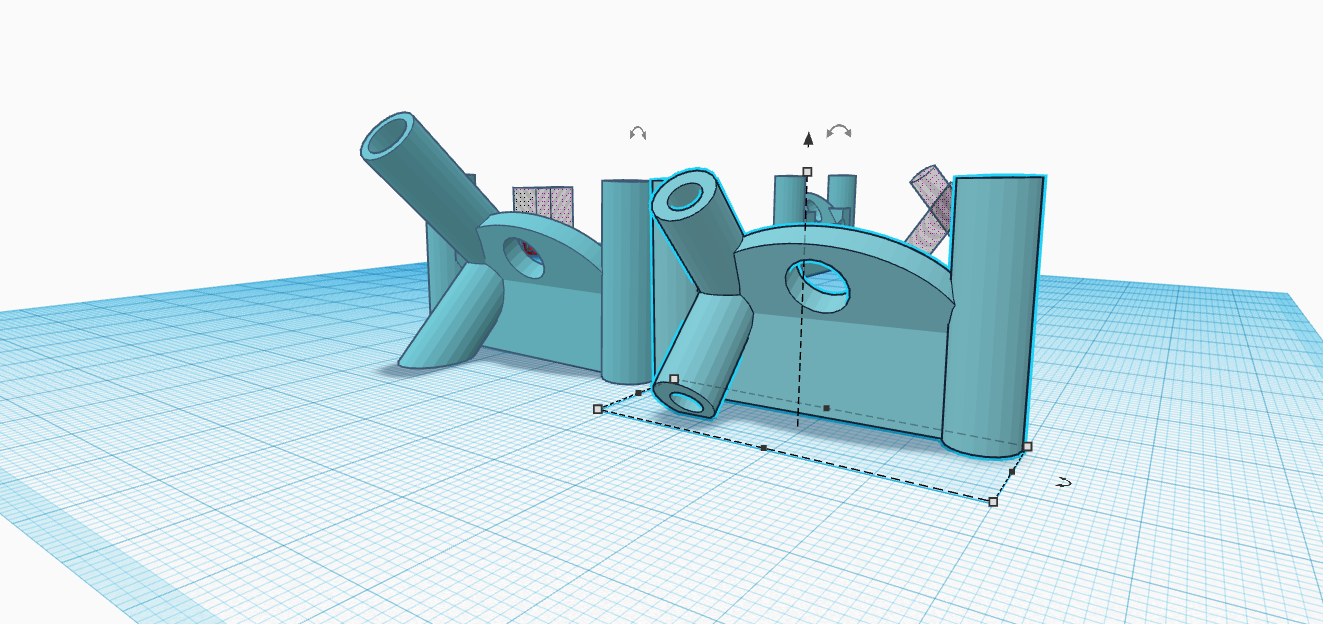Click the rotation arrow on the workplane grid
Viewport: 1323px width, 624px height.
click(1065, 483)
